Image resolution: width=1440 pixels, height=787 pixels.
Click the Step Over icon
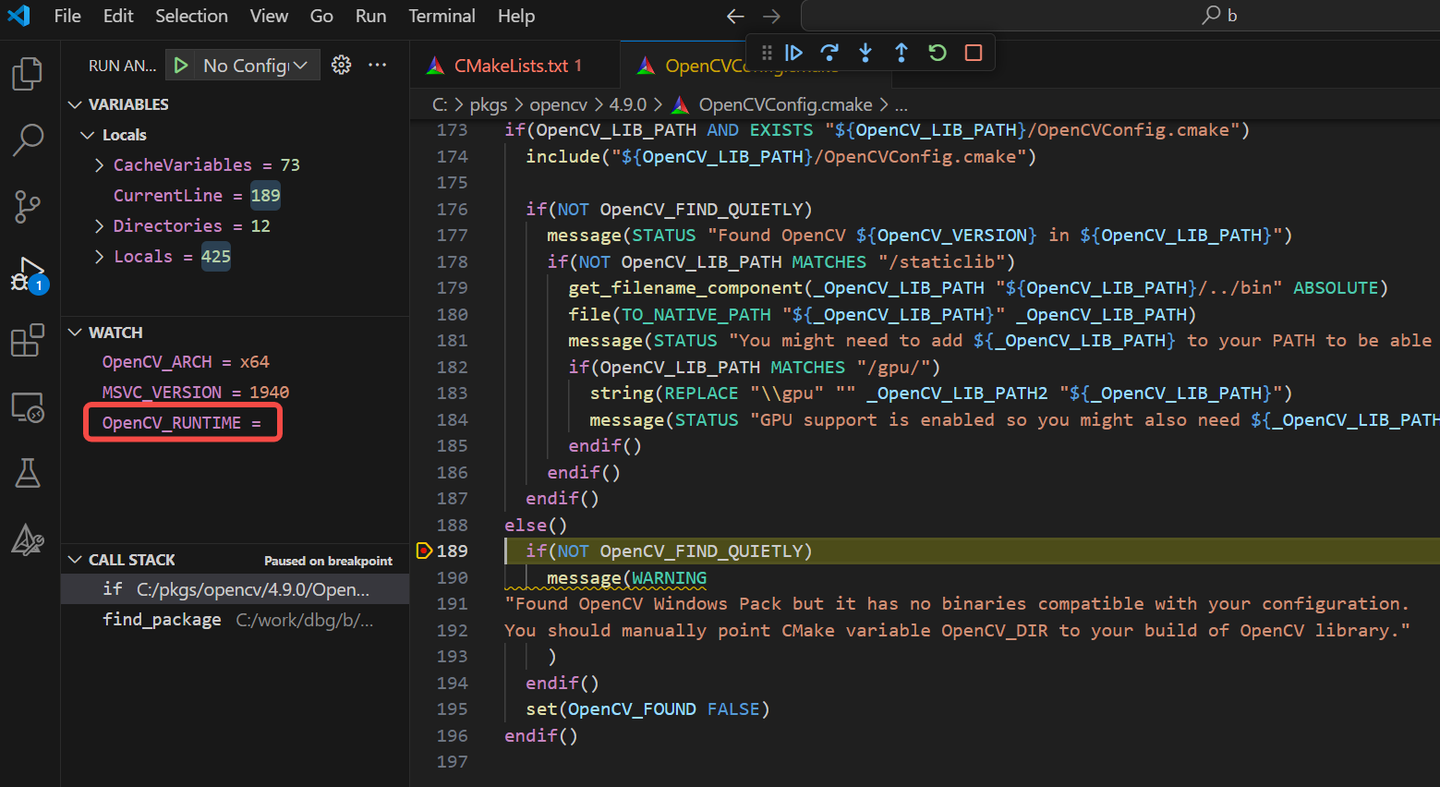(x=830, y=53)
